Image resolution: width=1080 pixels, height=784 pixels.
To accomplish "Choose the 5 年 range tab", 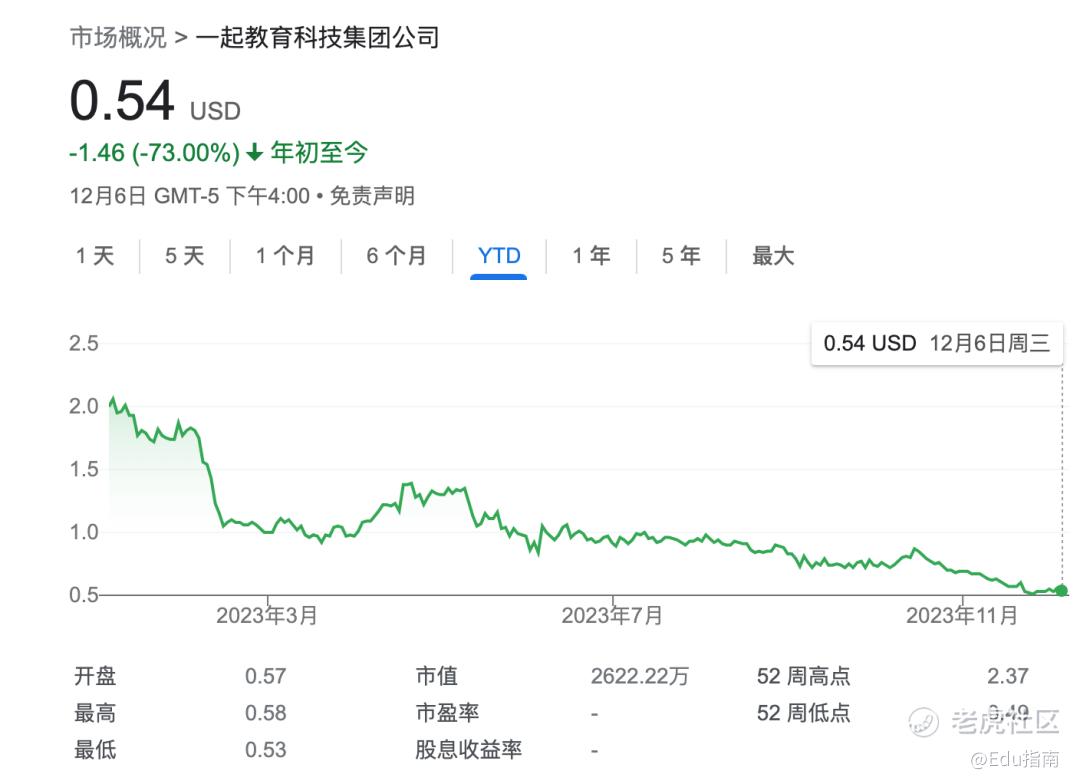I will [x=681, y=256].
